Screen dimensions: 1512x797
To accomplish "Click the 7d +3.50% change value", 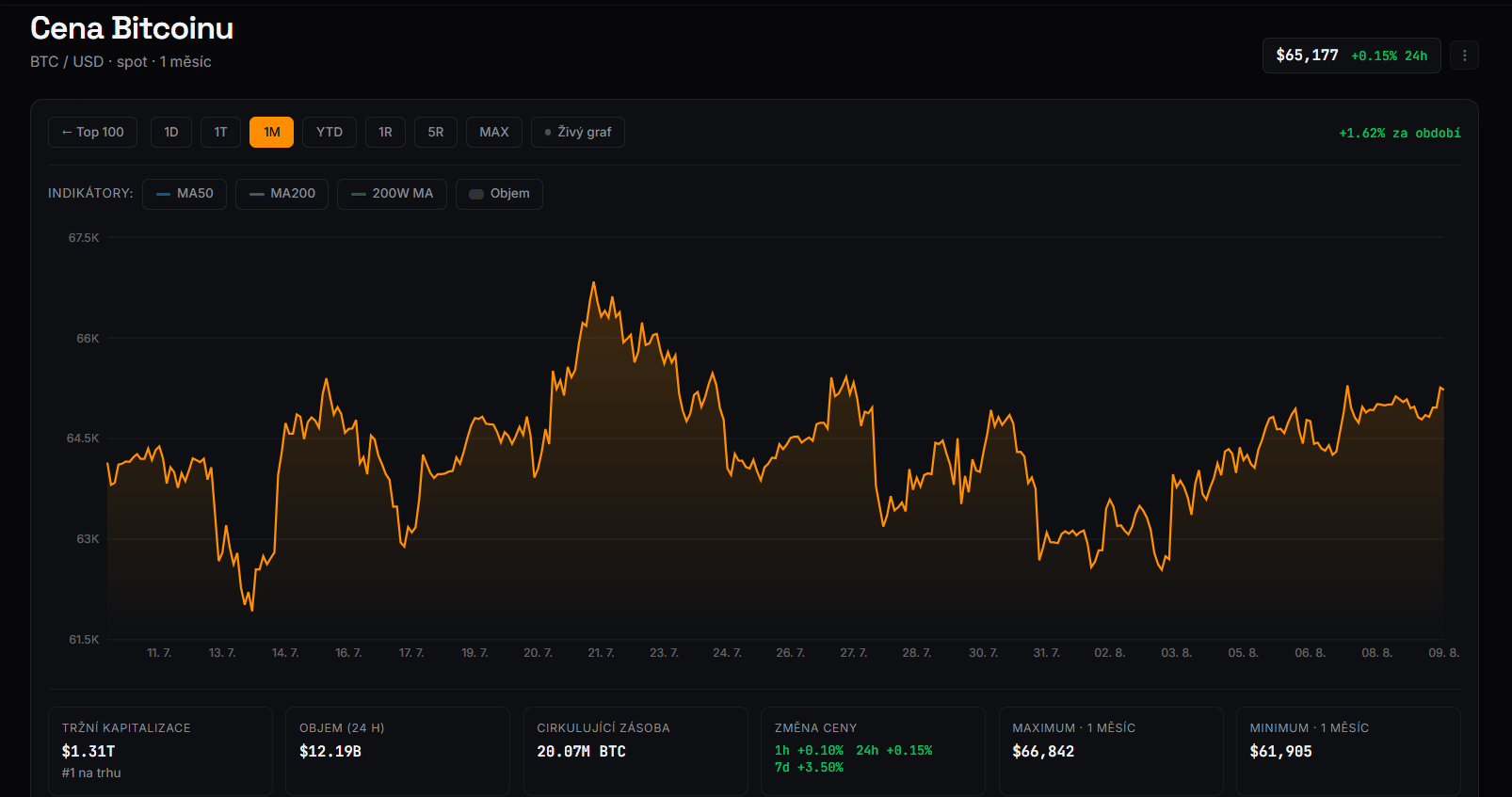I will [809, 768].
